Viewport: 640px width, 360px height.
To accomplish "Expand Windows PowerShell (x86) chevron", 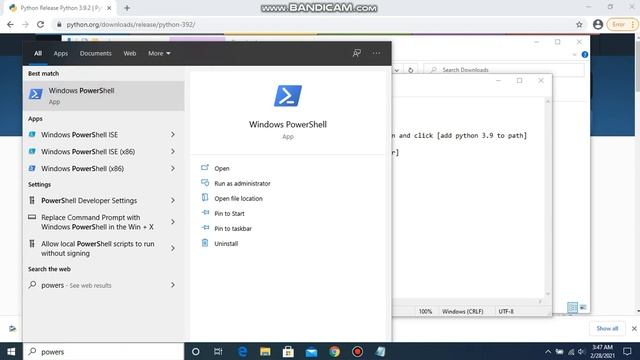I will [173, 168].
